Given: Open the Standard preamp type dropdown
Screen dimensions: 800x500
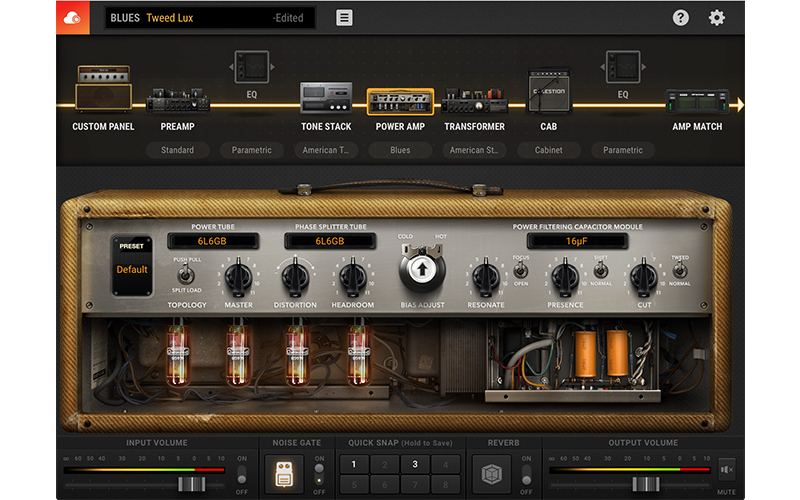Looking at the screenshot, I should click(x=178, y=150).
